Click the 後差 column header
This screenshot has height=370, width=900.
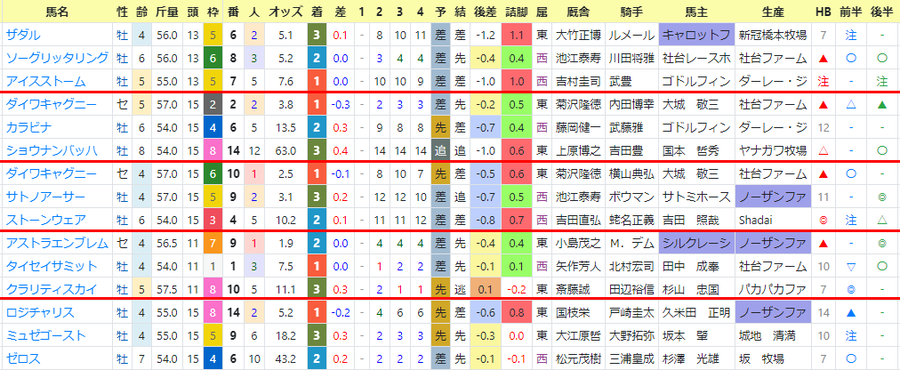pos(486,11)
